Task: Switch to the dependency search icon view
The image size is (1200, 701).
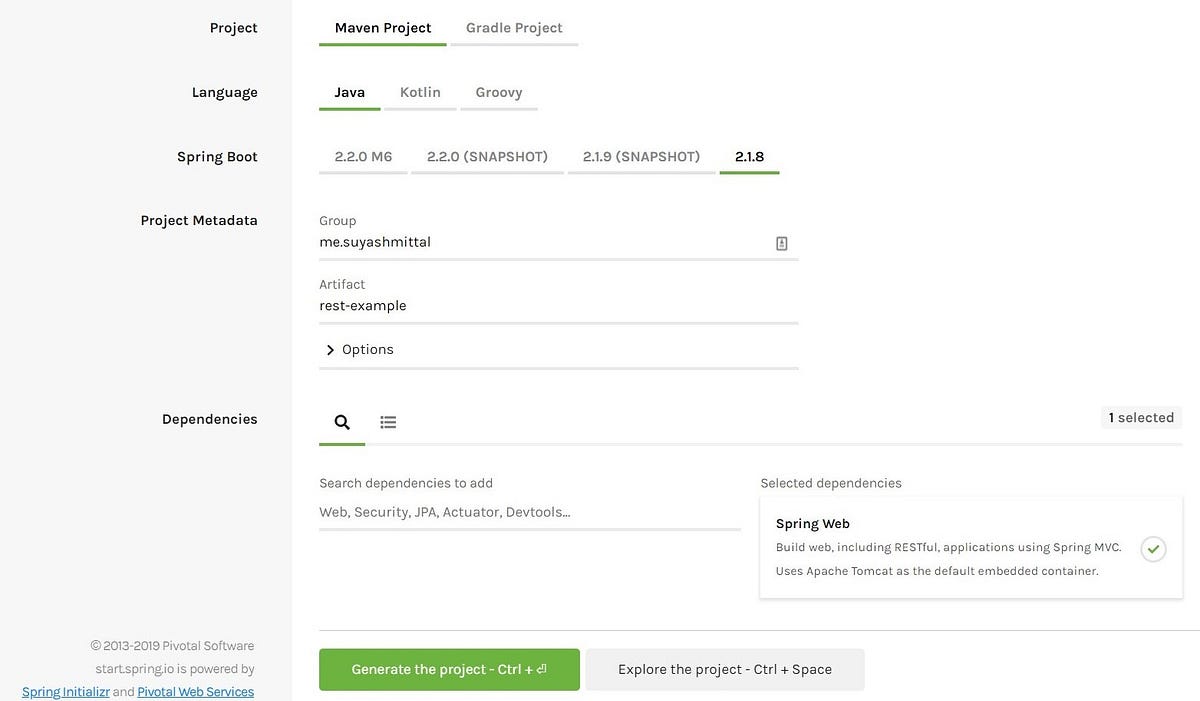Action: tap(341, 421)
